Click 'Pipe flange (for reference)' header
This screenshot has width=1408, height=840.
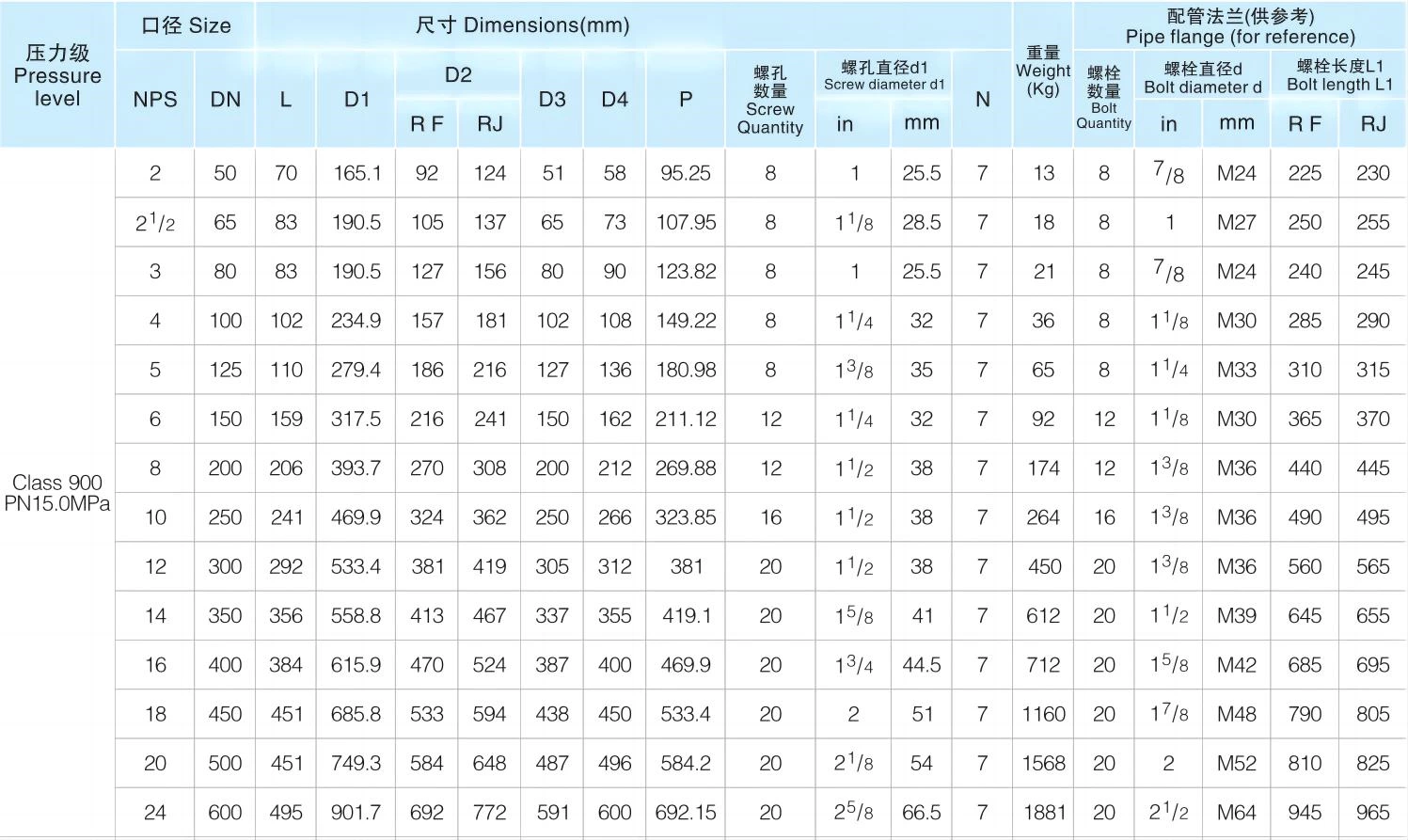click(x=1241, y=26)
